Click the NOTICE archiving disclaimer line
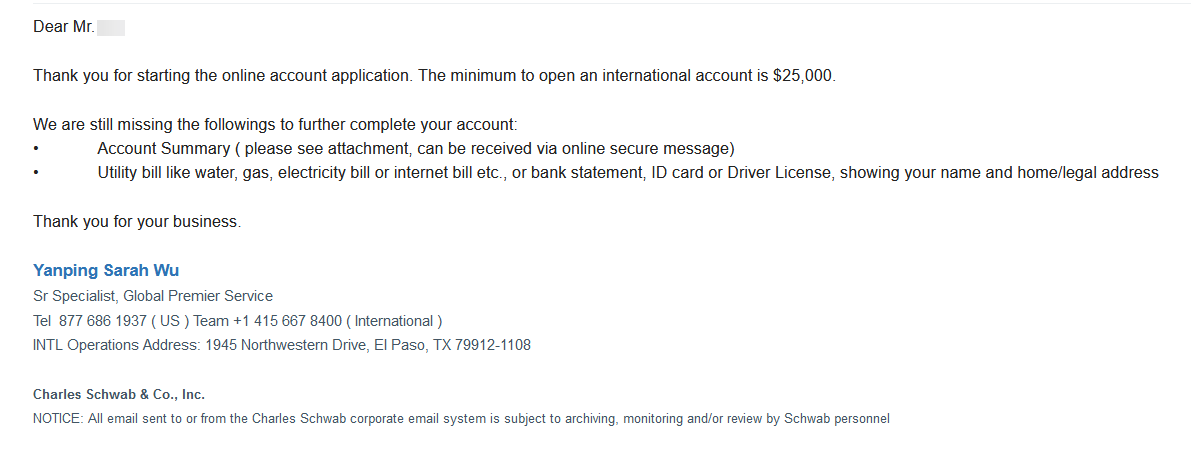 click(461, 418)
